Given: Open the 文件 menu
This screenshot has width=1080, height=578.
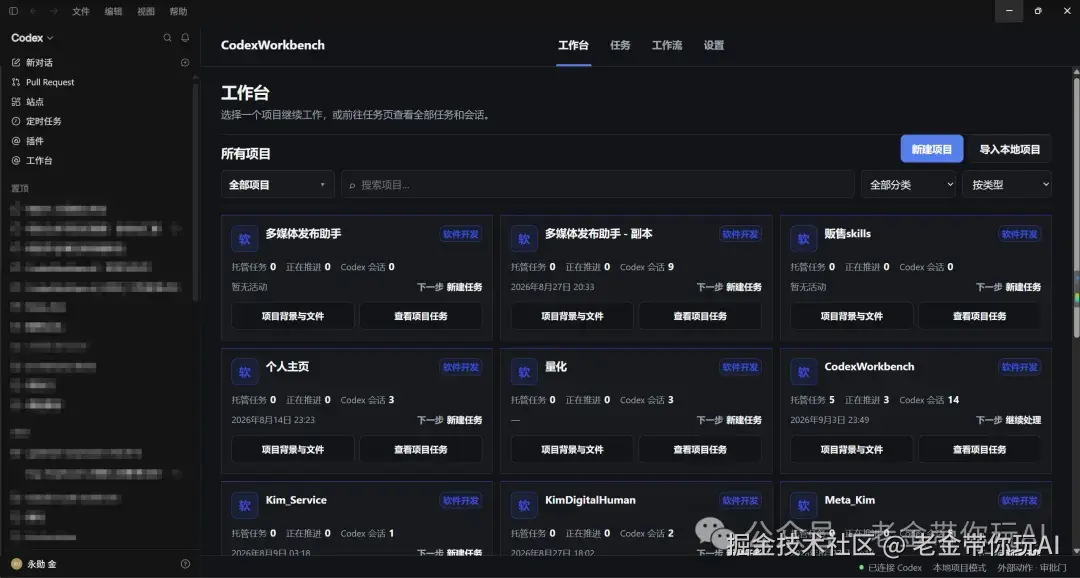Looking at the screenshot, I should pyautogui.click(x=81, y=11).
